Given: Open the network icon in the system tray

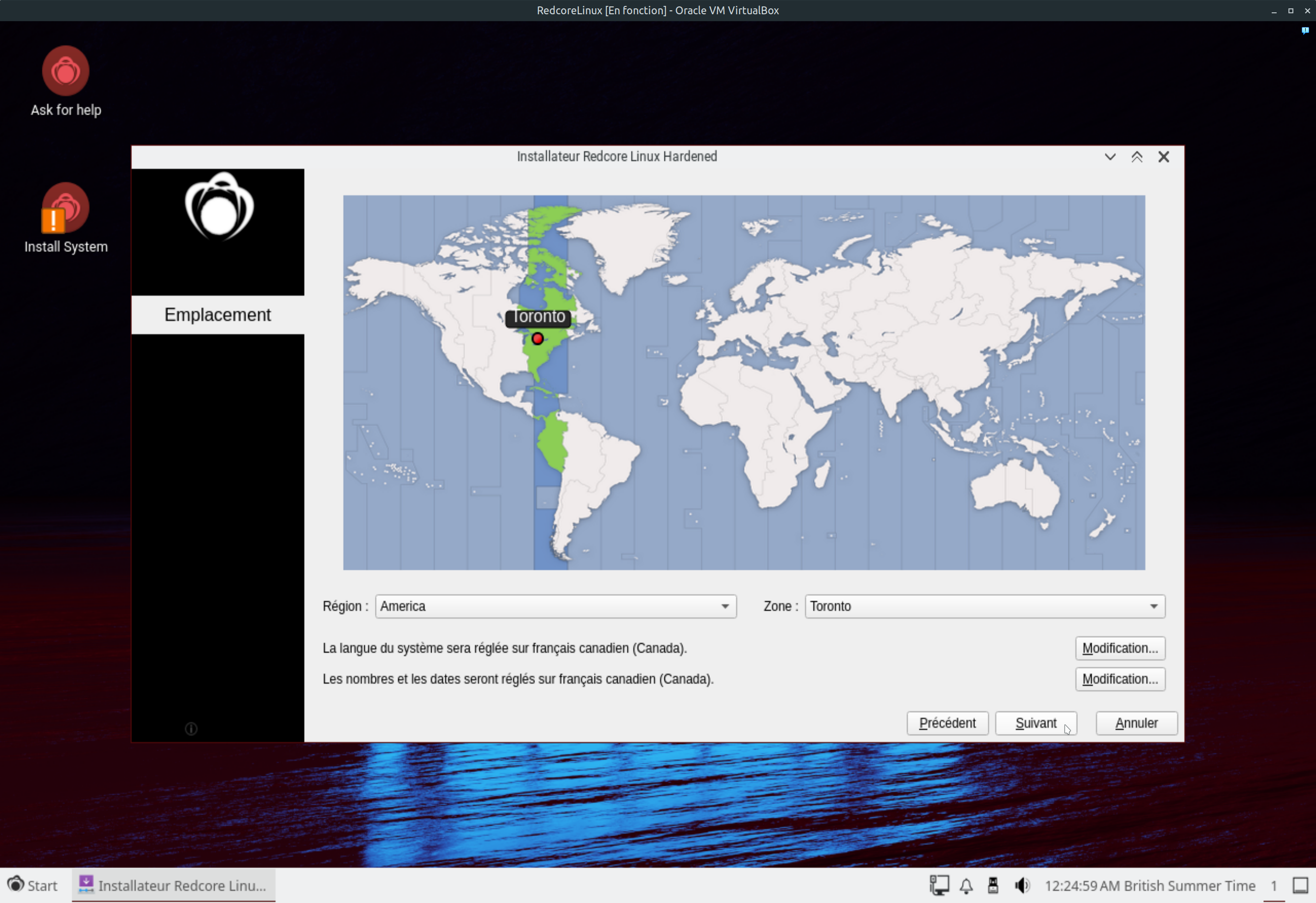Looking at the screenshot, I should click(939, 885).
